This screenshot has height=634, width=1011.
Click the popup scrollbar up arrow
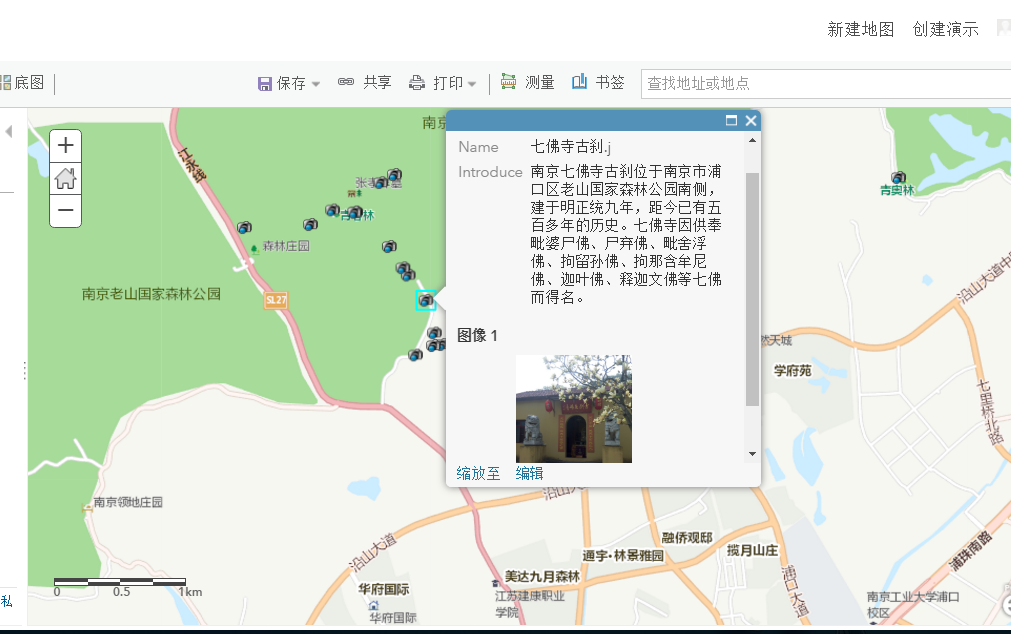[752, 140]
